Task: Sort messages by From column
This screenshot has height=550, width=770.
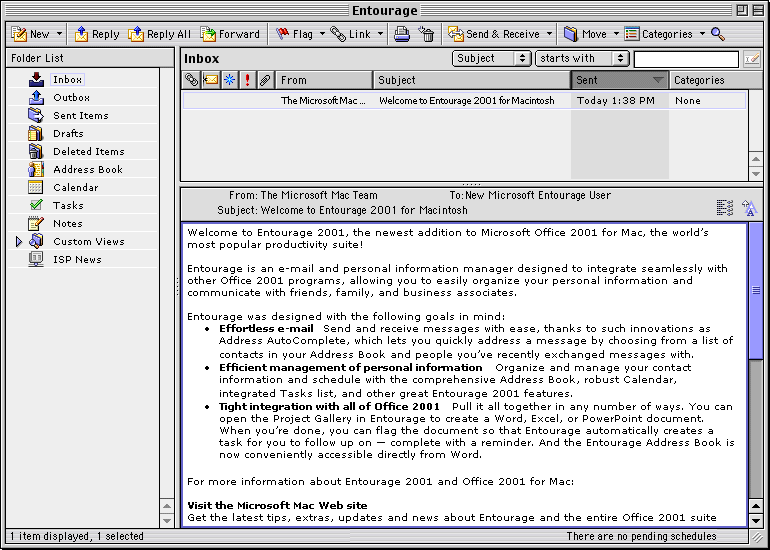Action: coord(324,80)
